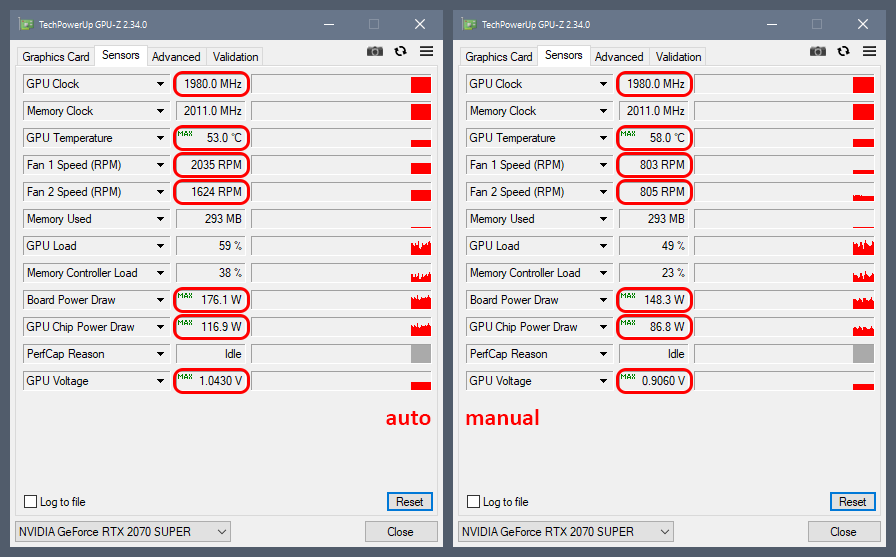Open GPU selector combo box in auto window
Viewport: 896px width, 557px height.
point(123,532)
